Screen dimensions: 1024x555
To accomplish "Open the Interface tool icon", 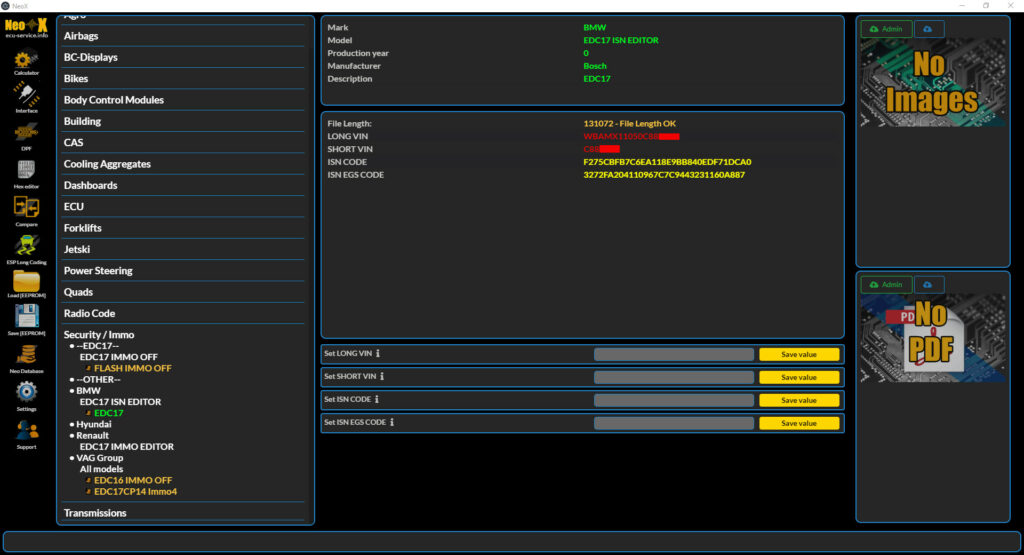I will [27, 96].
